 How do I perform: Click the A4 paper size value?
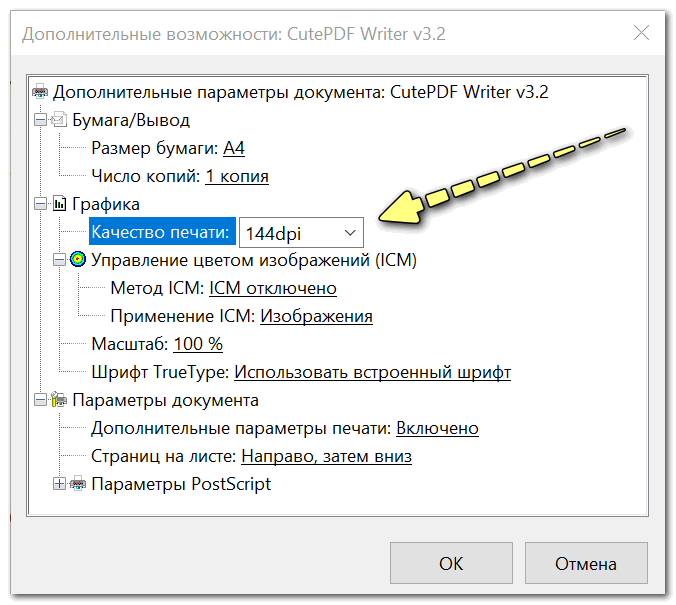click(x=234, y=148)
